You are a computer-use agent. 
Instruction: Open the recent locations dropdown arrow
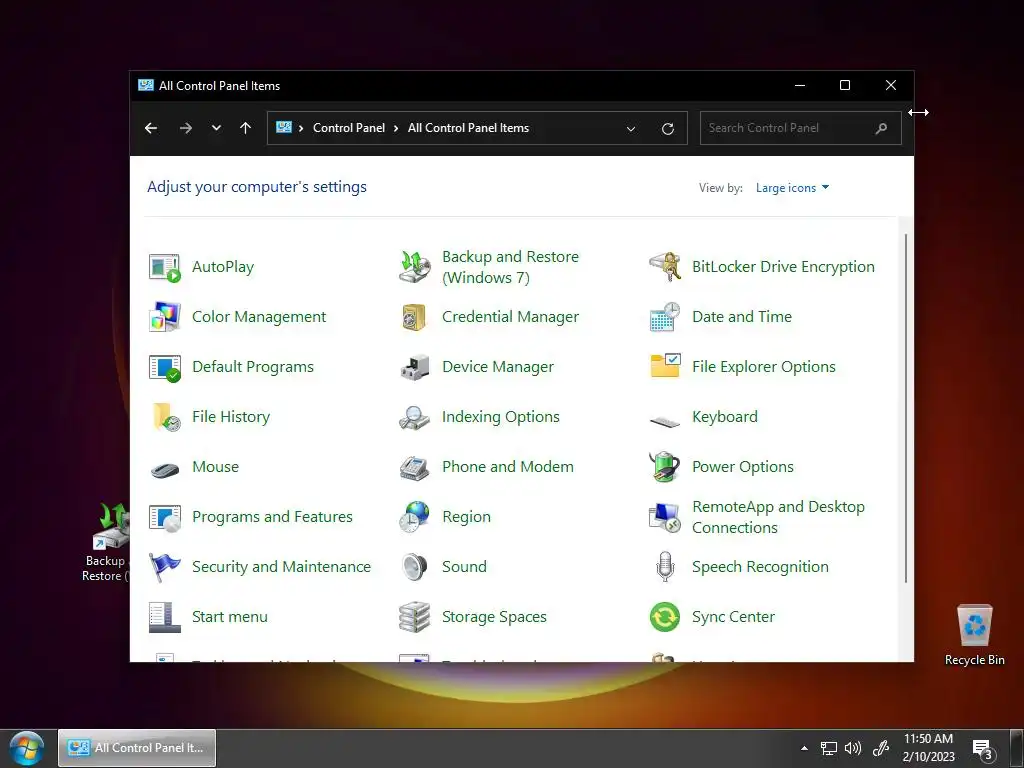click(x=216, y=128)
